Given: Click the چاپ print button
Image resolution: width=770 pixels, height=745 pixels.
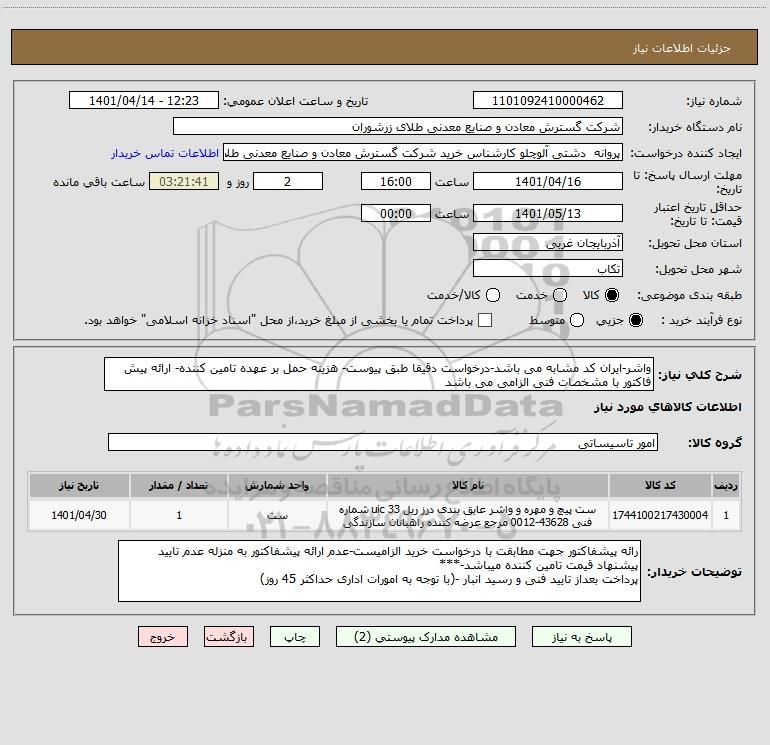Looking at the screenshot, I should point(295,637).
